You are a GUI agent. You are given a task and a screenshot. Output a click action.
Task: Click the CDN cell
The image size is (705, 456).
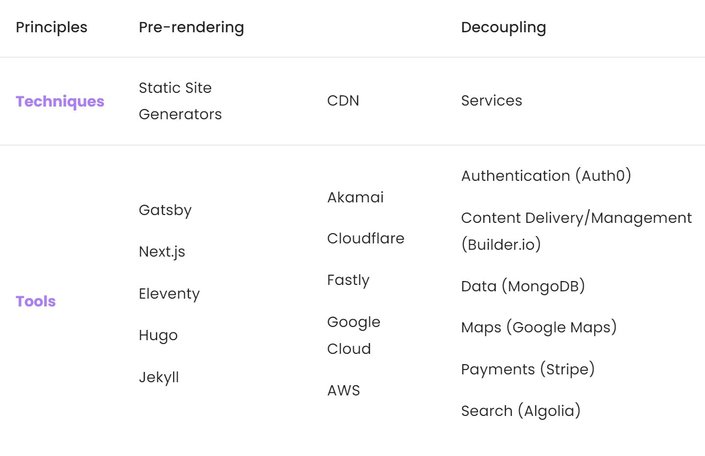[343, 100]
